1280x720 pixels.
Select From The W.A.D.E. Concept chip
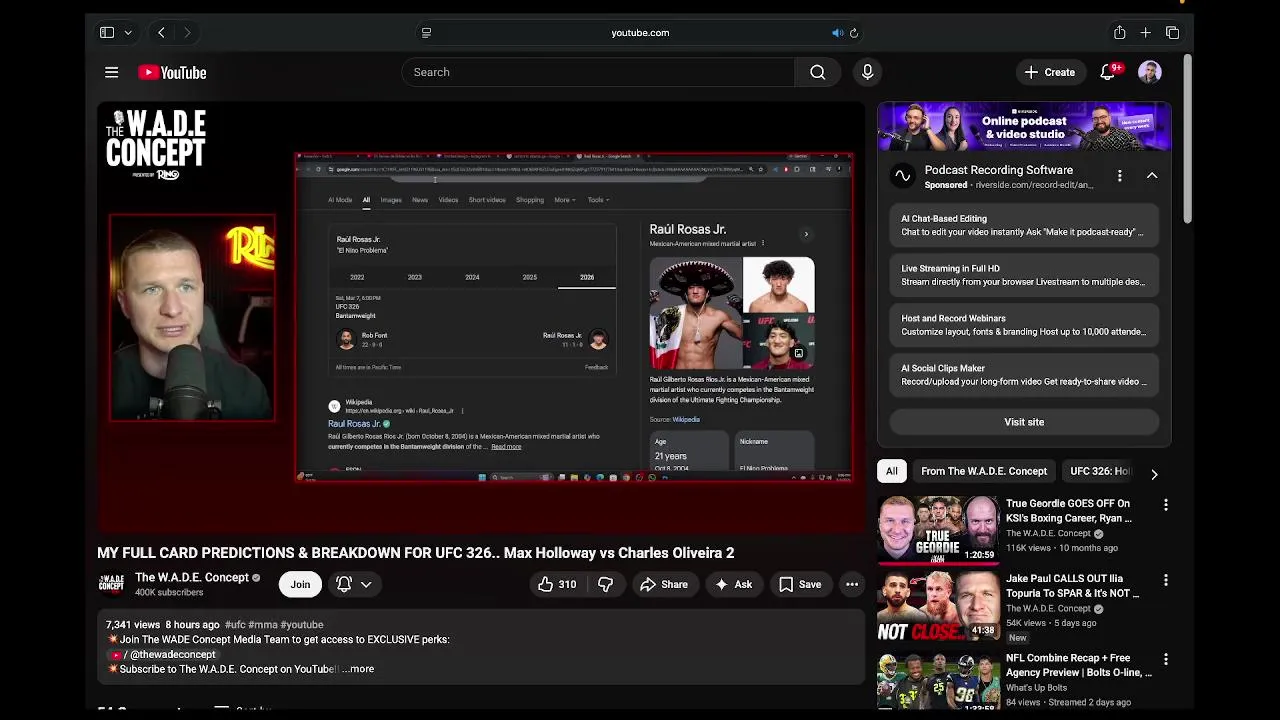tap(984, 471)
